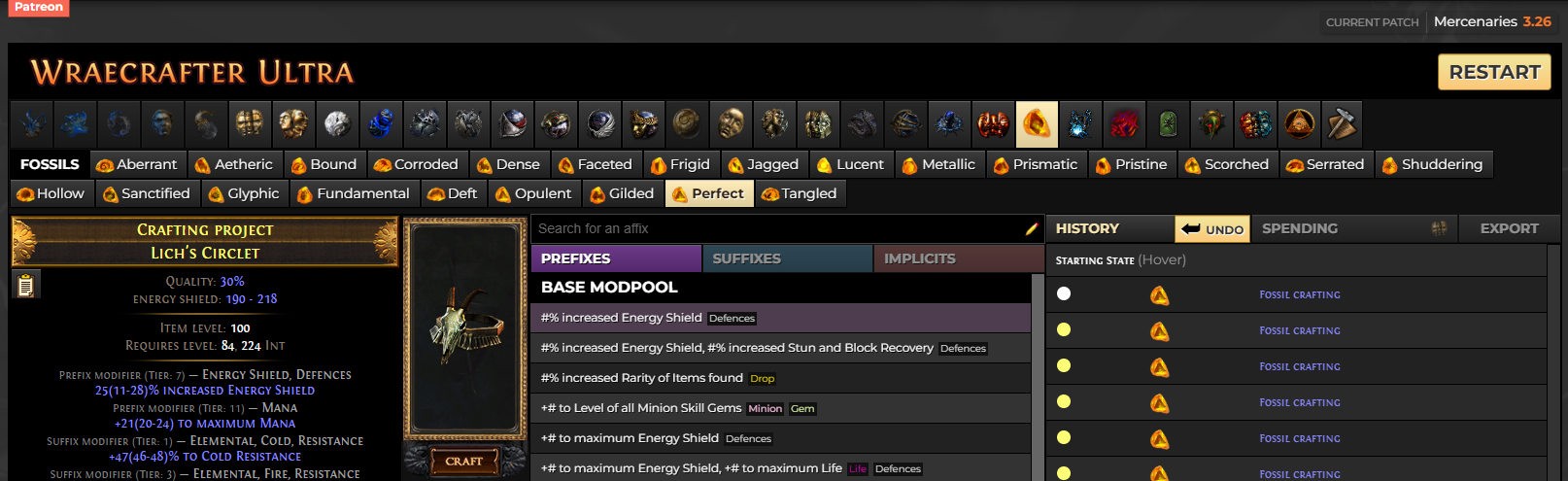Select the white Orb of Annulment icon
The width and height of the screenshot is (1568, 481).
(x=337, y=123)
